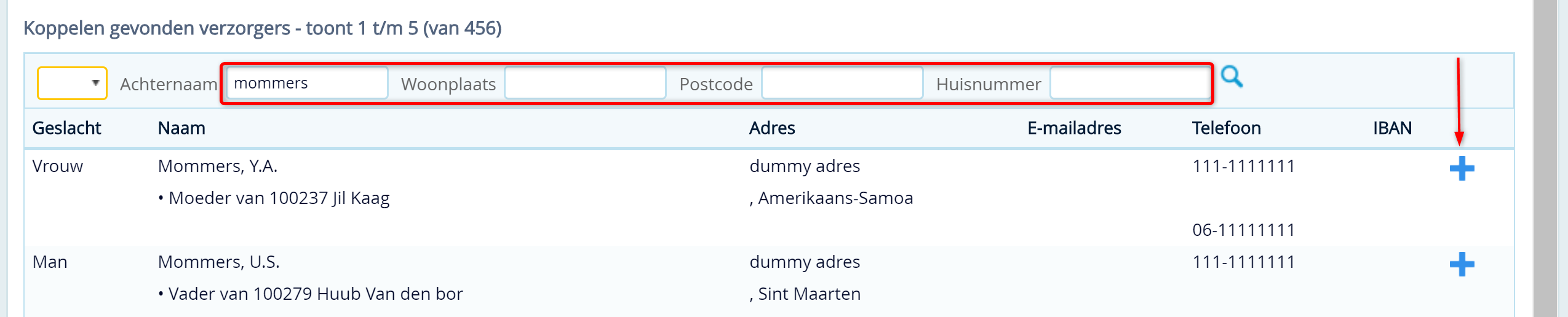Add Mommers, Y.A. with plus icon
The image size is (1568, 317).
1462,168
